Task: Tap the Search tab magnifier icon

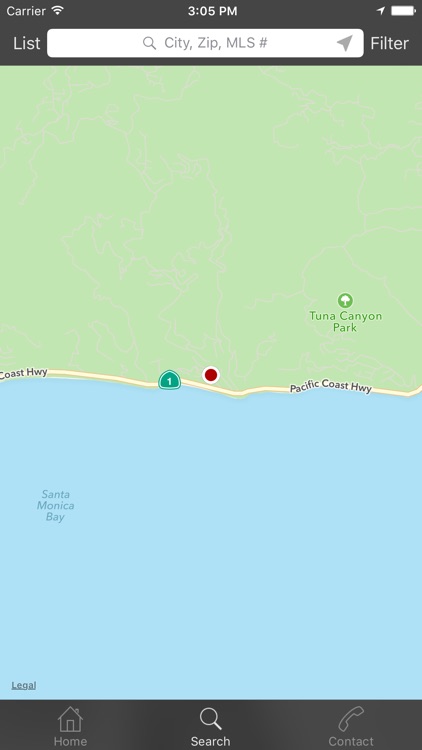Action: [x=211, y=719]
